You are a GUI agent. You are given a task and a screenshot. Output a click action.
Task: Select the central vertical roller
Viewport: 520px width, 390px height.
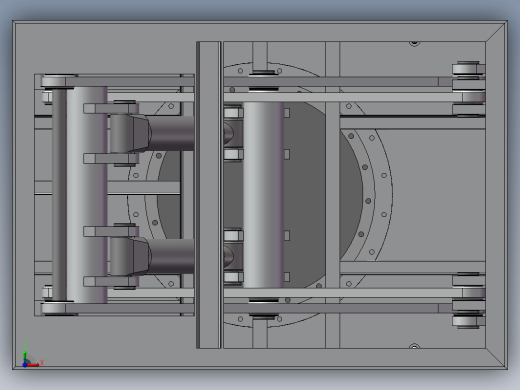[264, 195]
